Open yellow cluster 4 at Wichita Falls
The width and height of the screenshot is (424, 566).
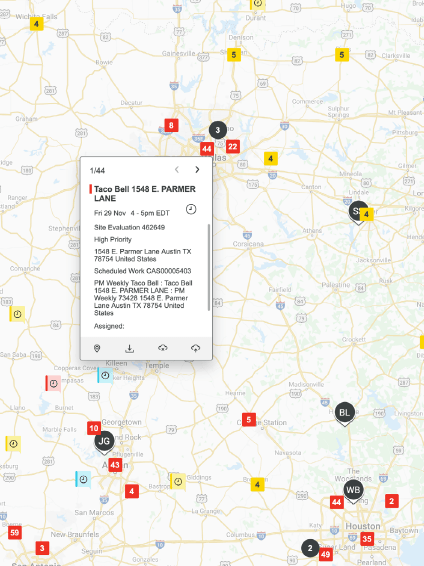pyautogui.click(x=36, y=24)
